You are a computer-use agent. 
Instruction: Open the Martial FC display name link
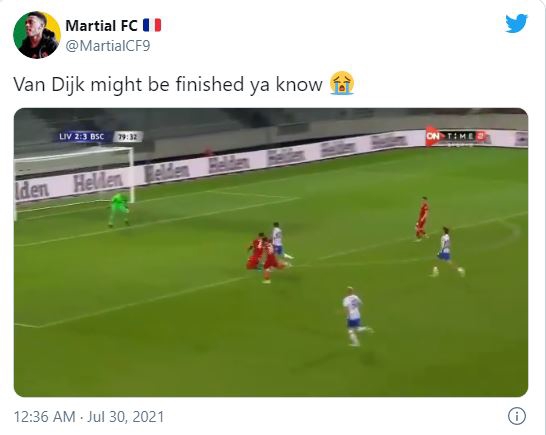coord(102,26)
